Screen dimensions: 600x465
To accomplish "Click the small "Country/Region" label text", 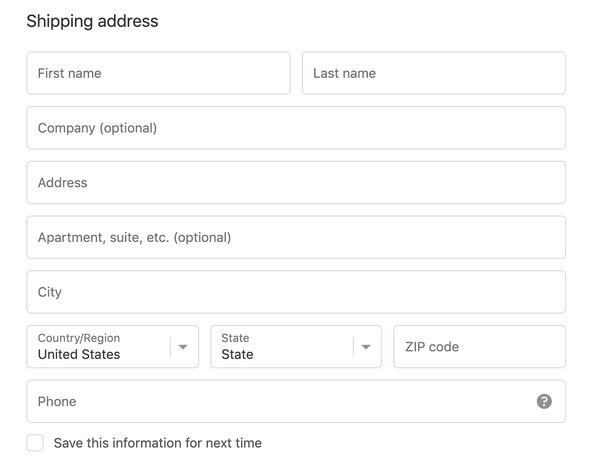I will click(x=79, y=338).
